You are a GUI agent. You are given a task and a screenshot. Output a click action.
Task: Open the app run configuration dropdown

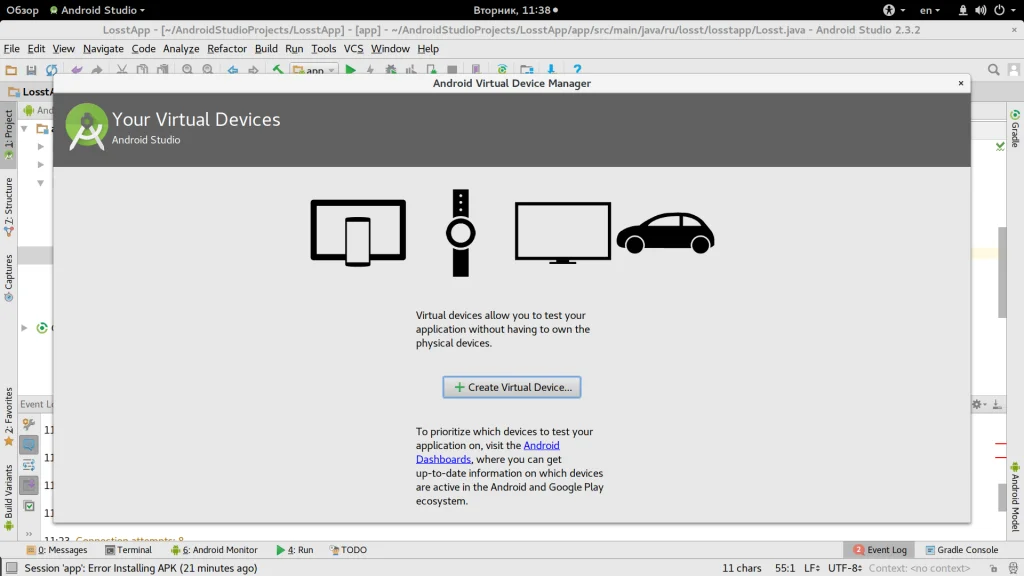(314, 70)
